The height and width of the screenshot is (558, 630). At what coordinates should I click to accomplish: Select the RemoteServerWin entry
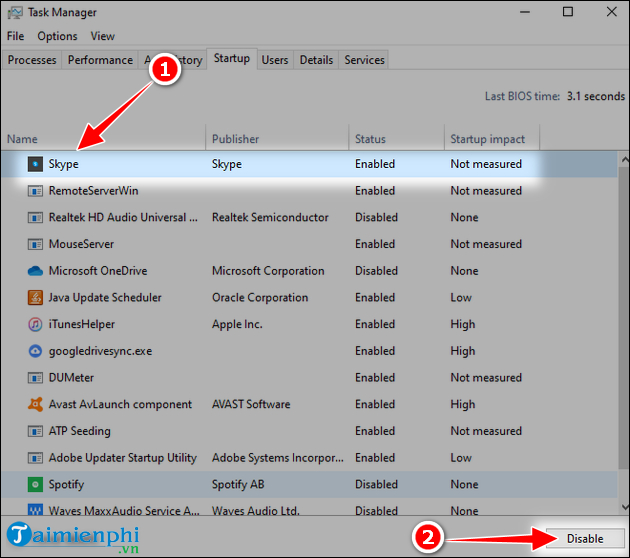(x=93, y=191)
